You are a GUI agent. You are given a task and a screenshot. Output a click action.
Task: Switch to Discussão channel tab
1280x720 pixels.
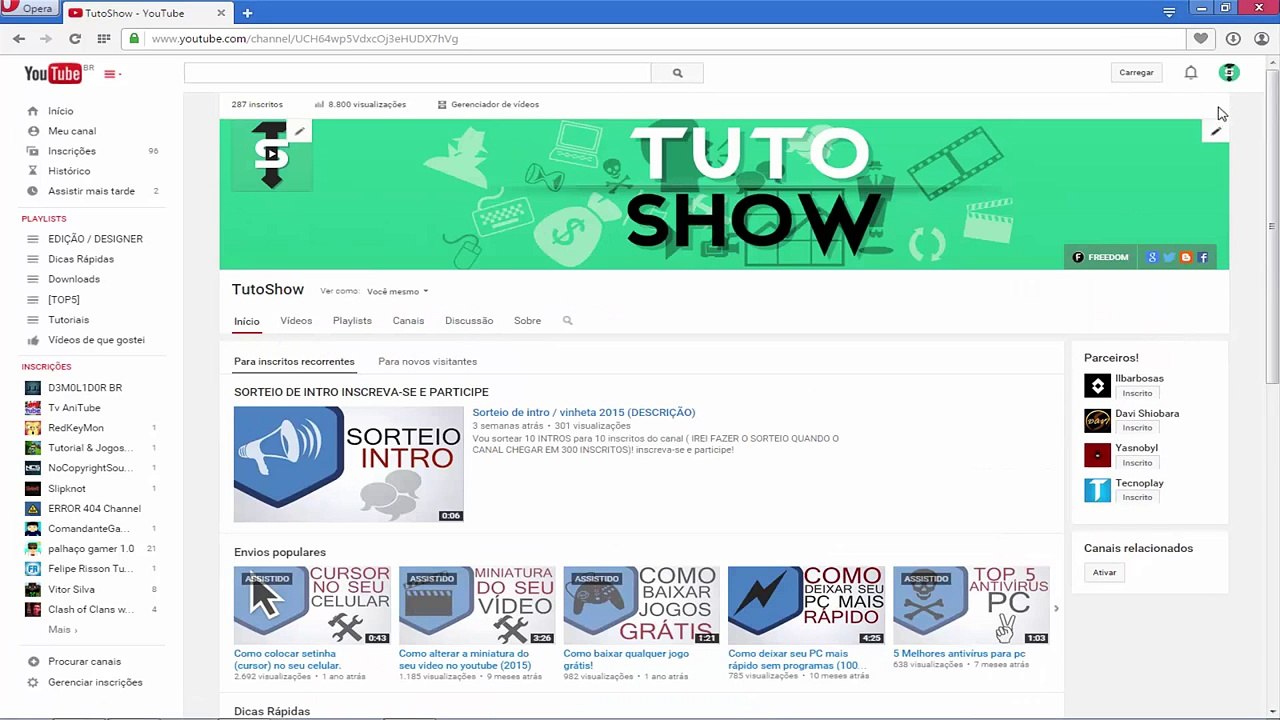[x=469, y=321]
